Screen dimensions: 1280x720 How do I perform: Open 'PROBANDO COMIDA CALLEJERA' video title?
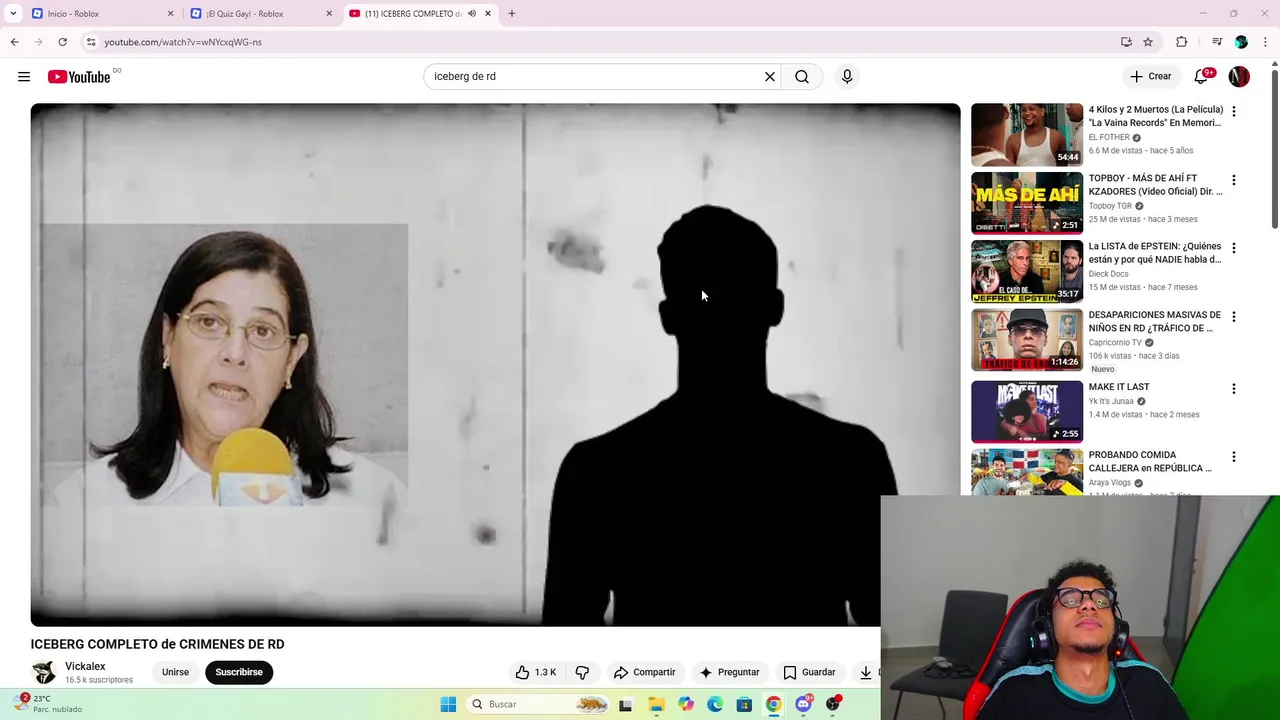[1150, 461]
